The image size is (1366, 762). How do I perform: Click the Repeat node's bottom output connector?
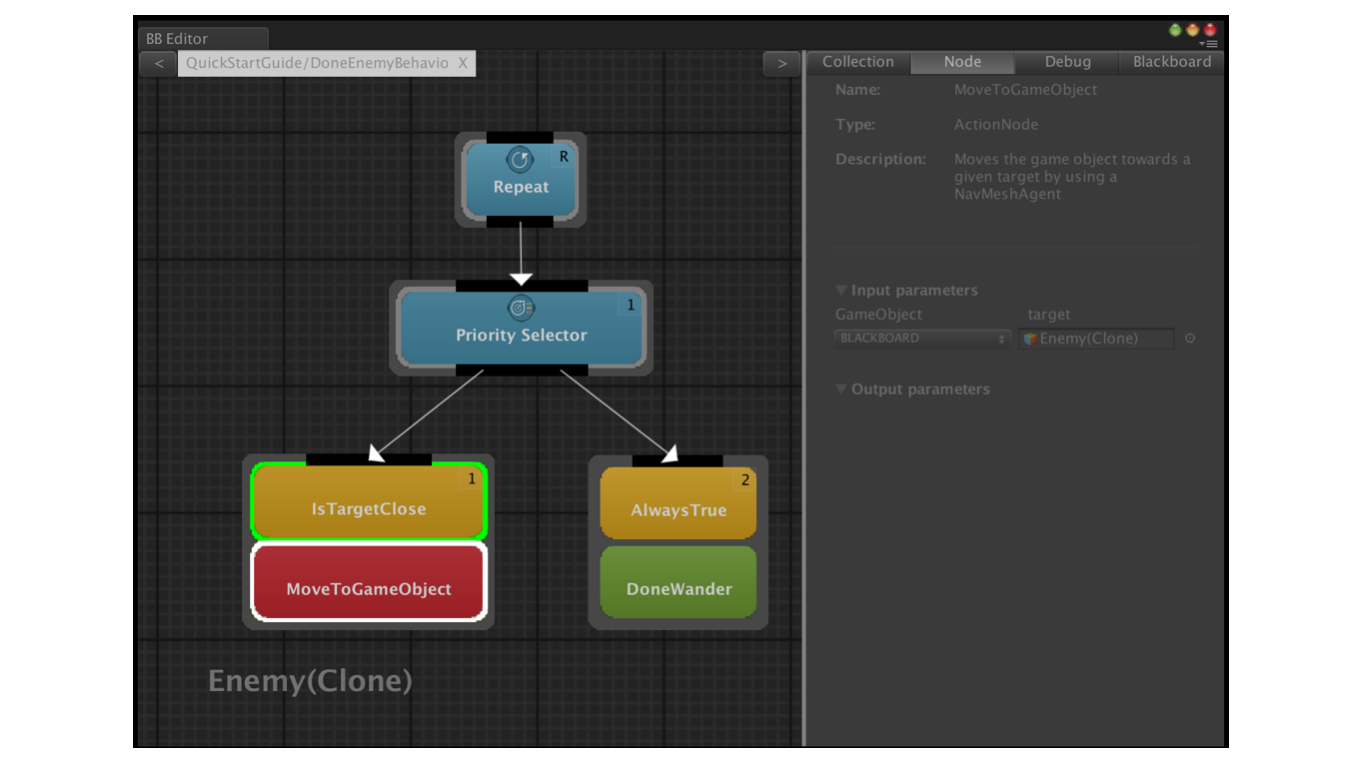(x=520, y=222)
